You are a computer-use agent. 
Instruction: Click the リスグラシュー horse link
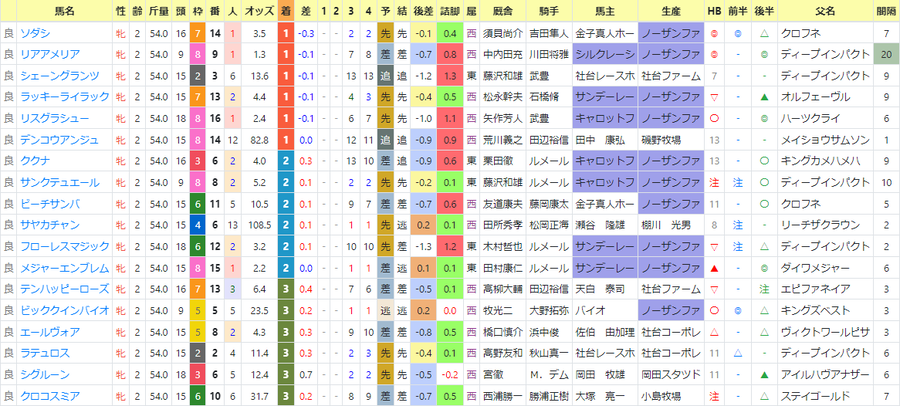54,119
